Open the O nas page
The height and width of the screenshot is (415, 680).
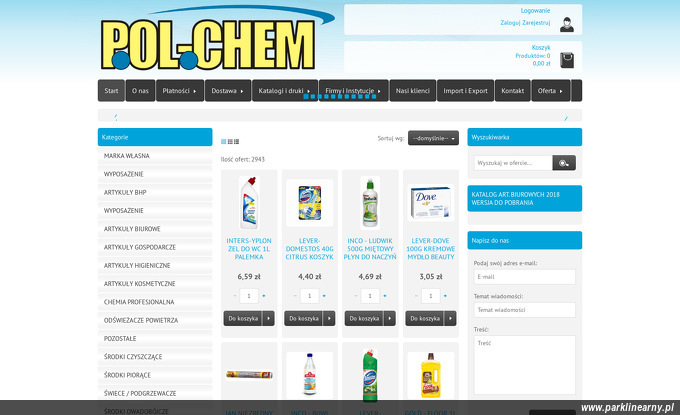pyautogui.click(x=141, y=91)
